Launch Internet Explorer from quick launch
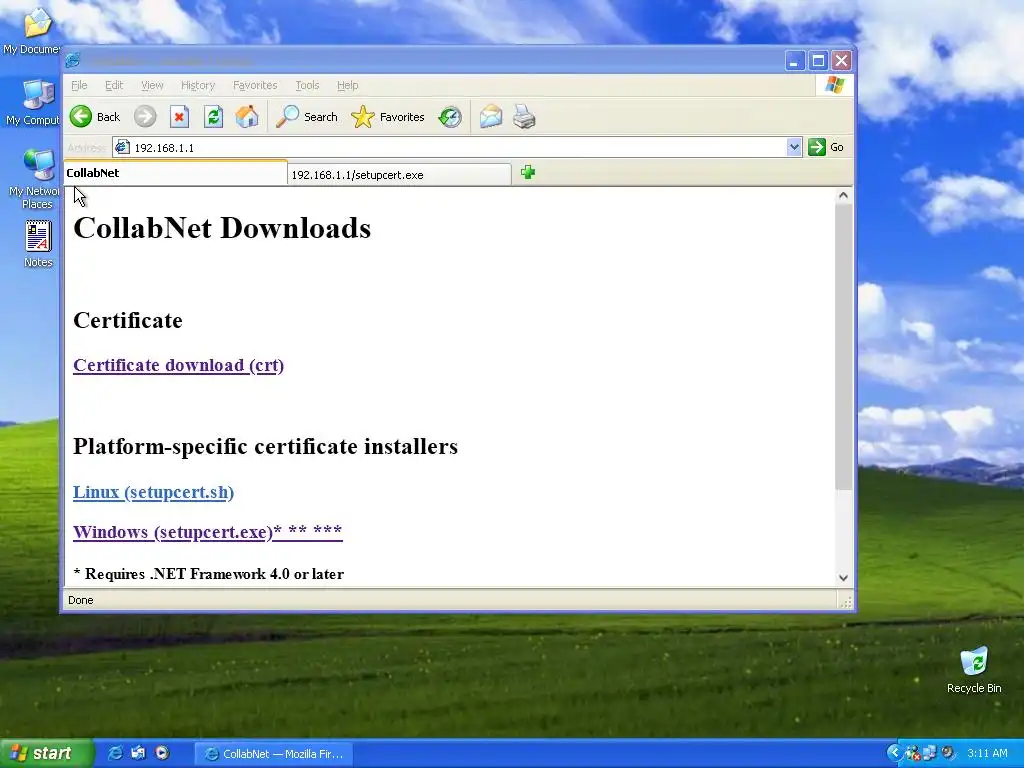The height and width of the screenshot is (768, 1024). pyautogui.click(x=115, y=753)
